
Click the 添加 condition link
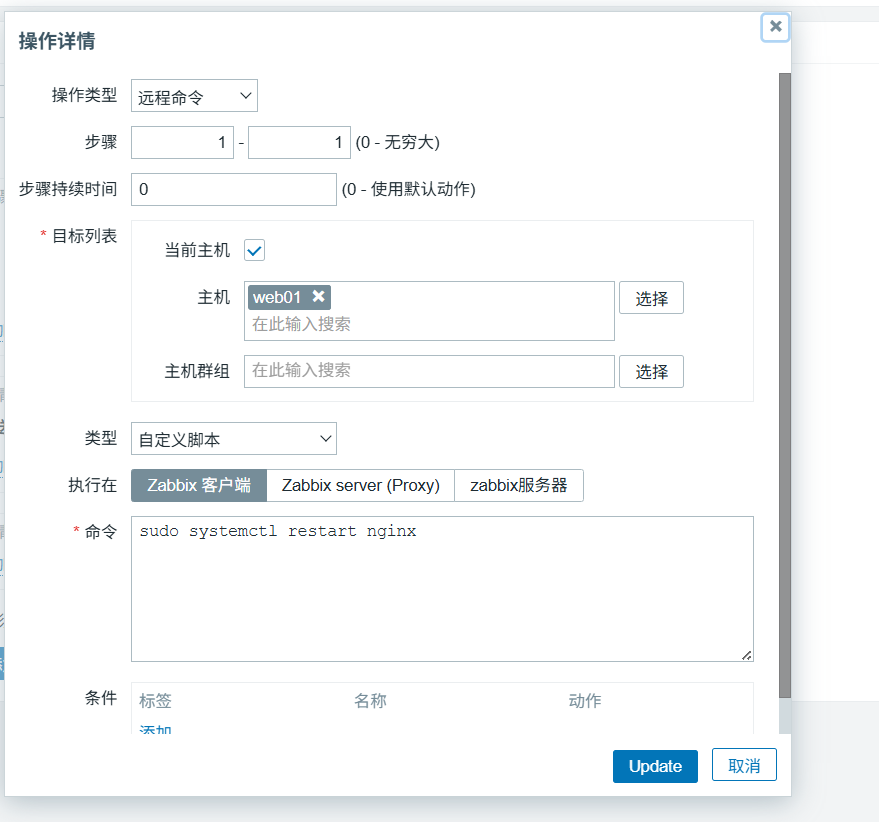coord(155,731)
